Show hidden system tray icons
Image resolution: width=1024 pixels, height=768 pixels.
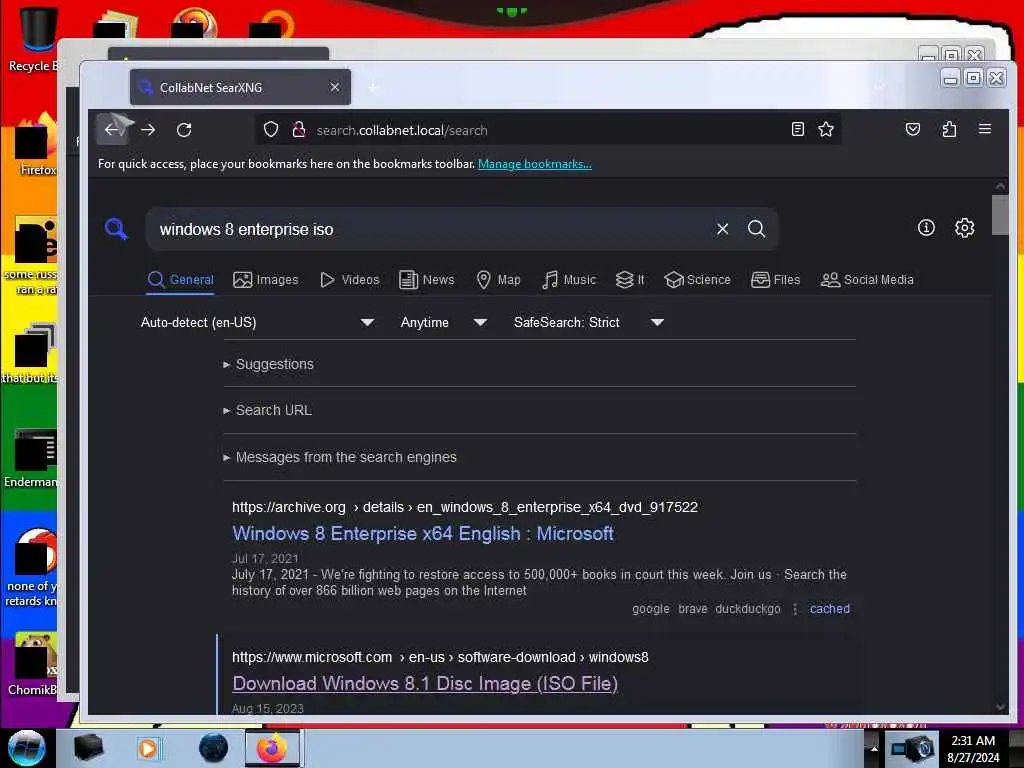(x=874, y=748)
